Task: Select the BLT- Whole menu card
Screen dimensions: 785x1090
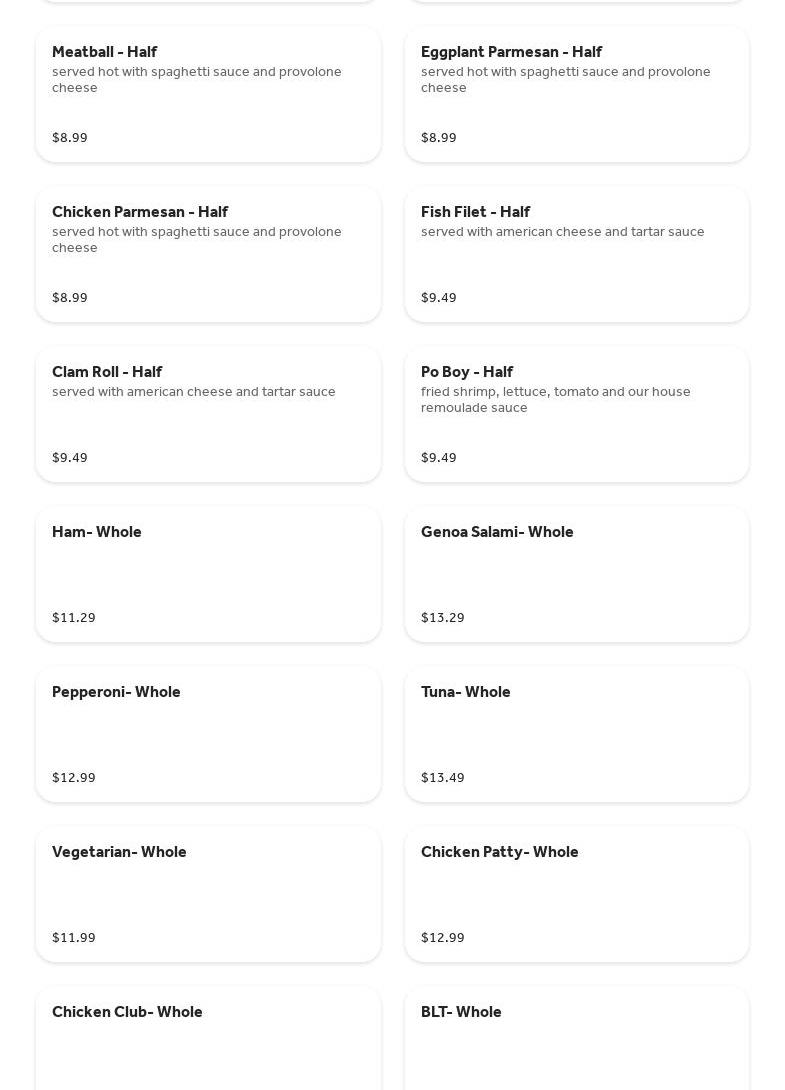Action: pyautogui.click(x=576, y=1040)
